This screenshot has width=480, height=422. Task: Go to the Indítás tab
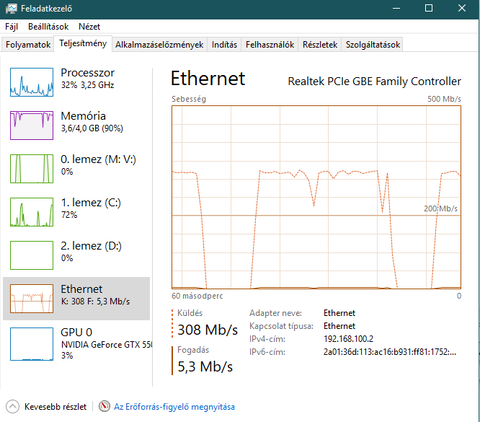(224, 45)
